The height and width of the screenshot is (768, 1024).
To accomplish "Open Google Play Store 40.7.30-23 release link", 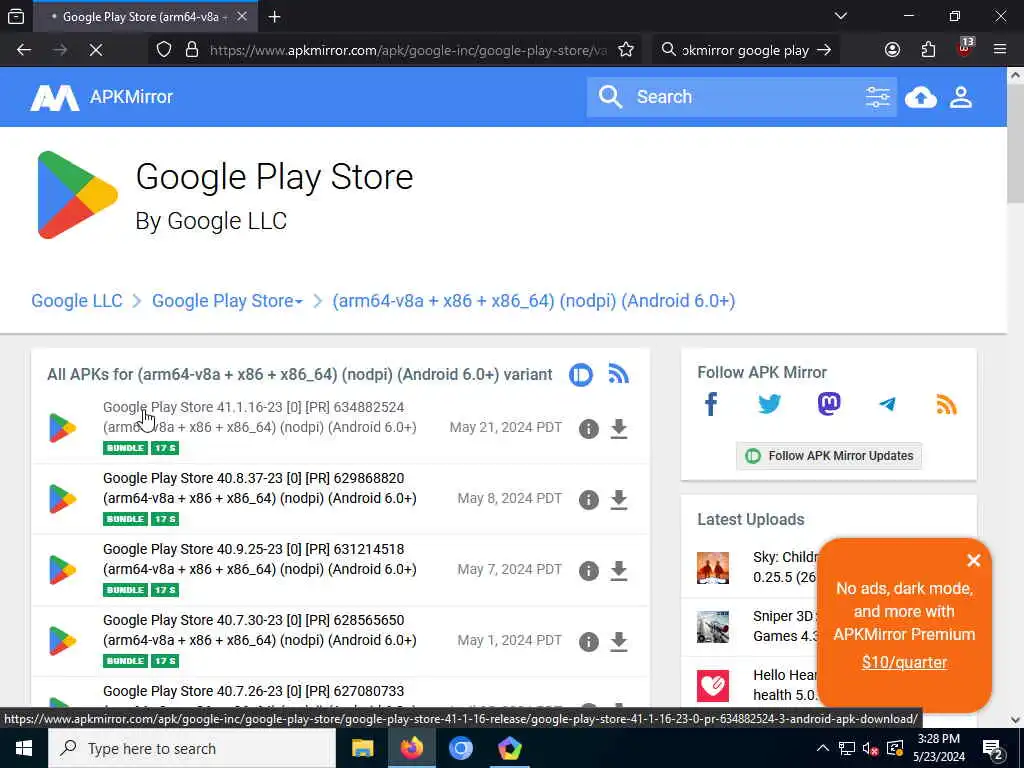I will coord(260,631).
